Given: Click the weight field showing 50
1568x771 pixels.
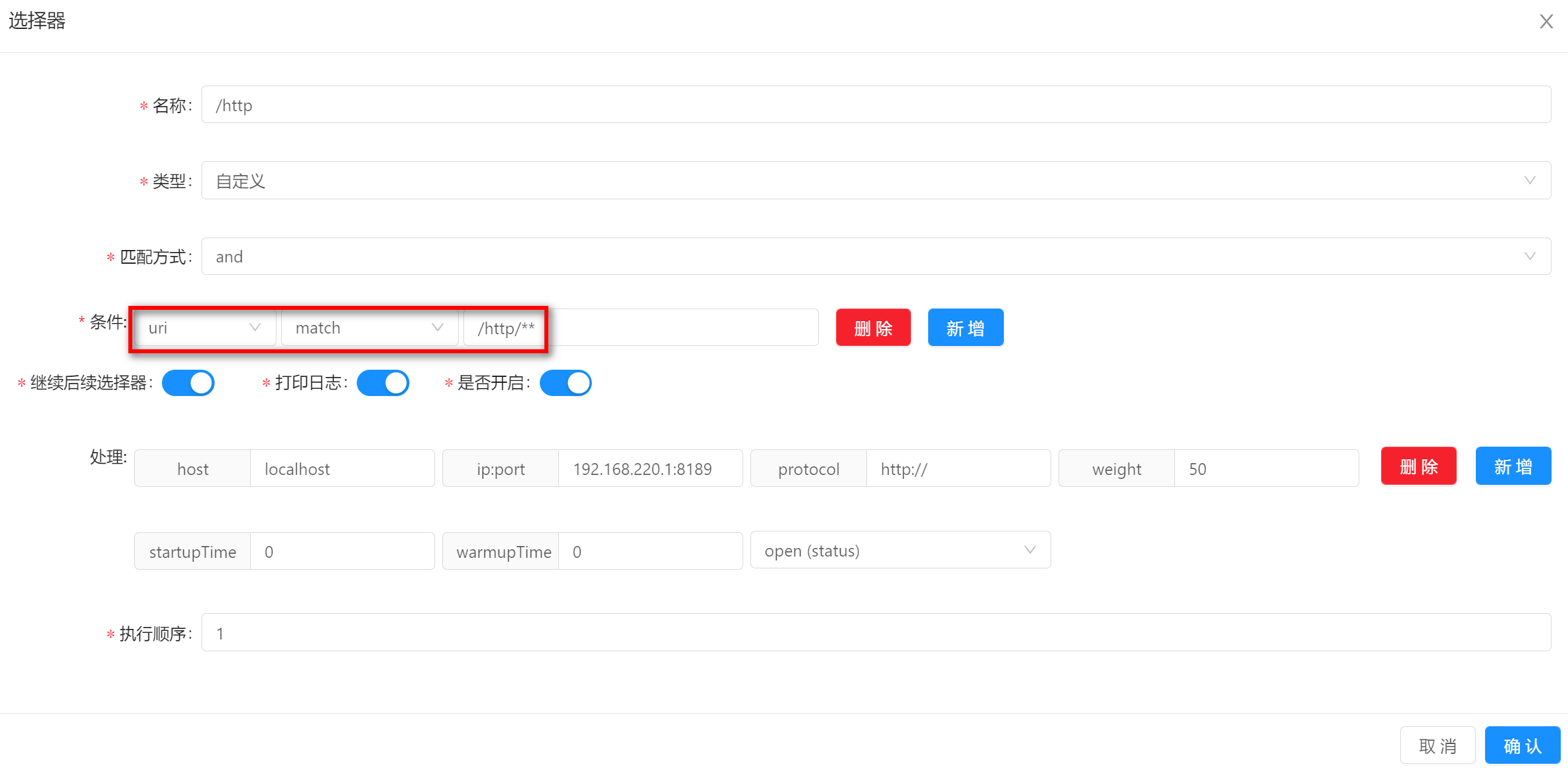Looking at the screenshot, I should [x=1265, y=469].
